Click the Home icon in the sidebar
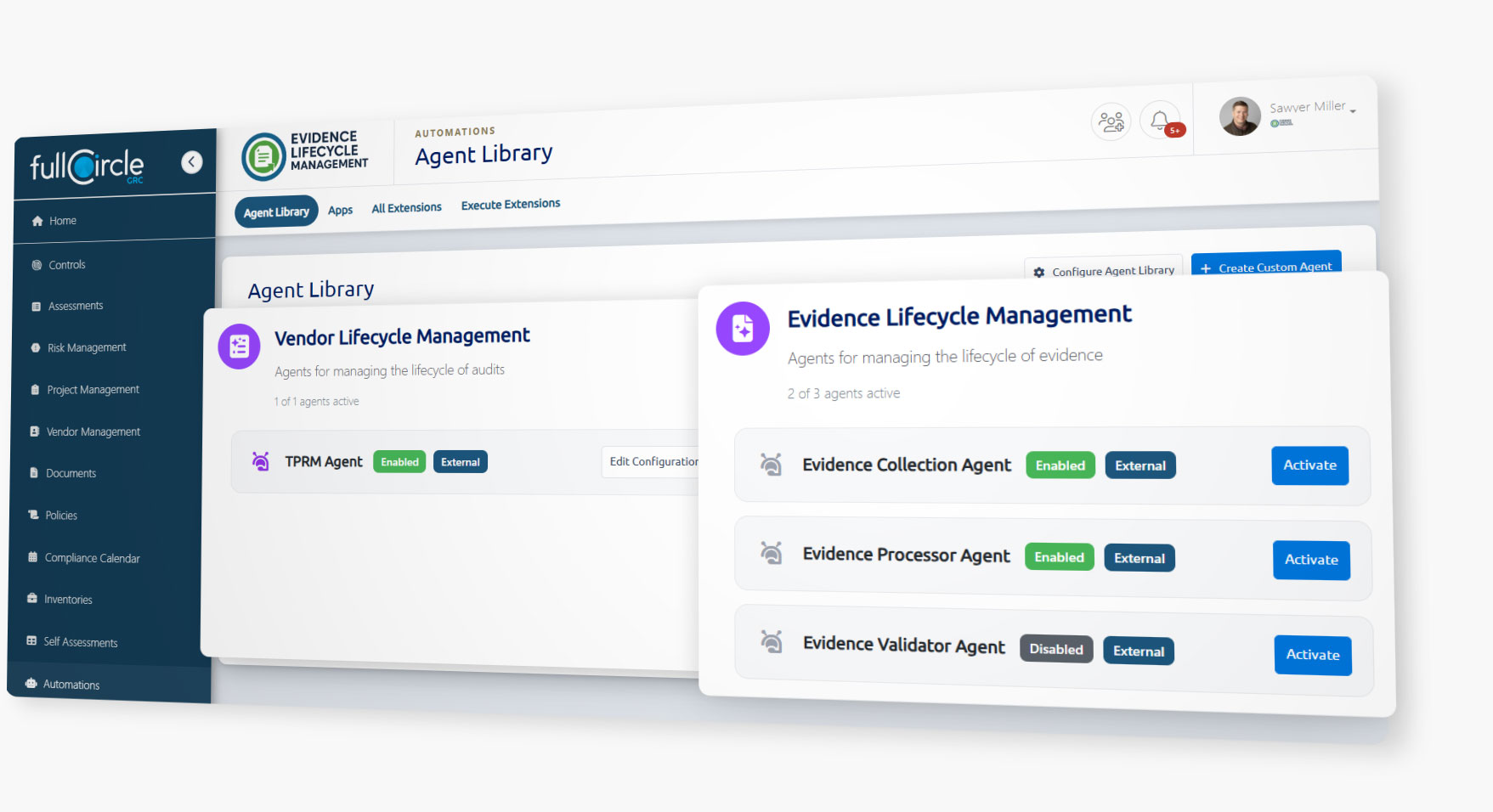Screen dimensions: 1493x812 click(x=37, y=221)
